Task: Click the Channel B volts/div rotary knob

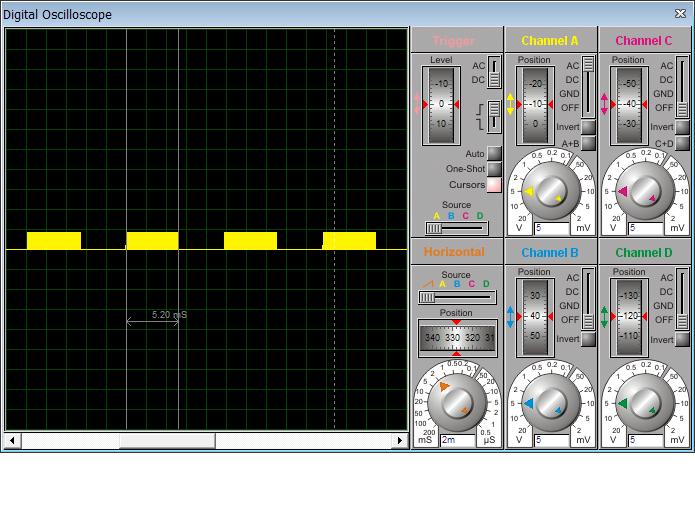Action: [551, 402]
